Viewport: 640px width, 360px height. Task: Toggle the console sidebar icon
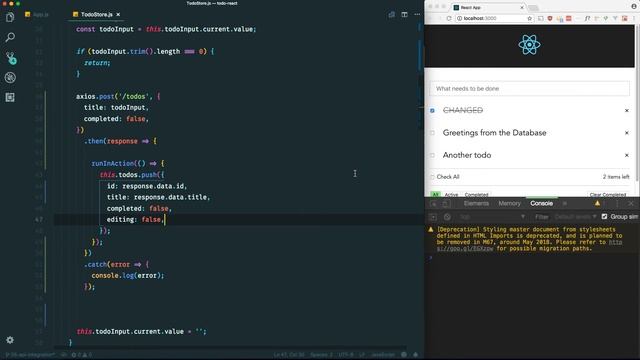coord(433,217)
